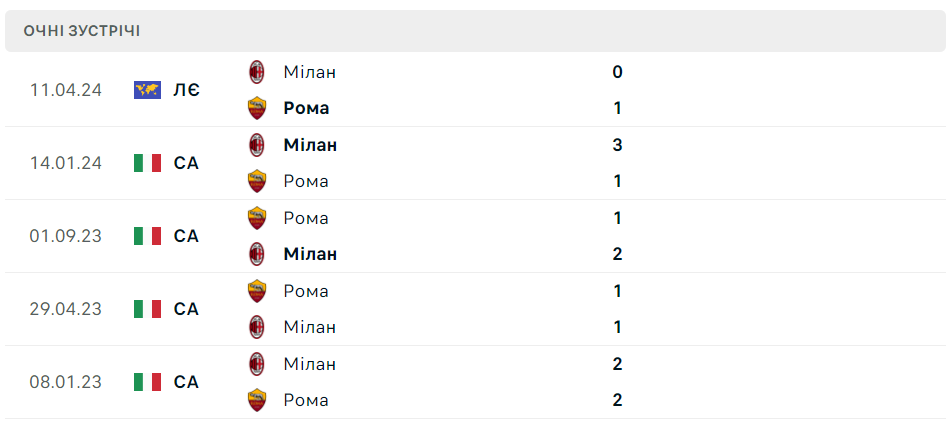Open the 'Очні зустрічі' section header
Image resolution: width=951 pixels, height=424 pixels.
82,31
